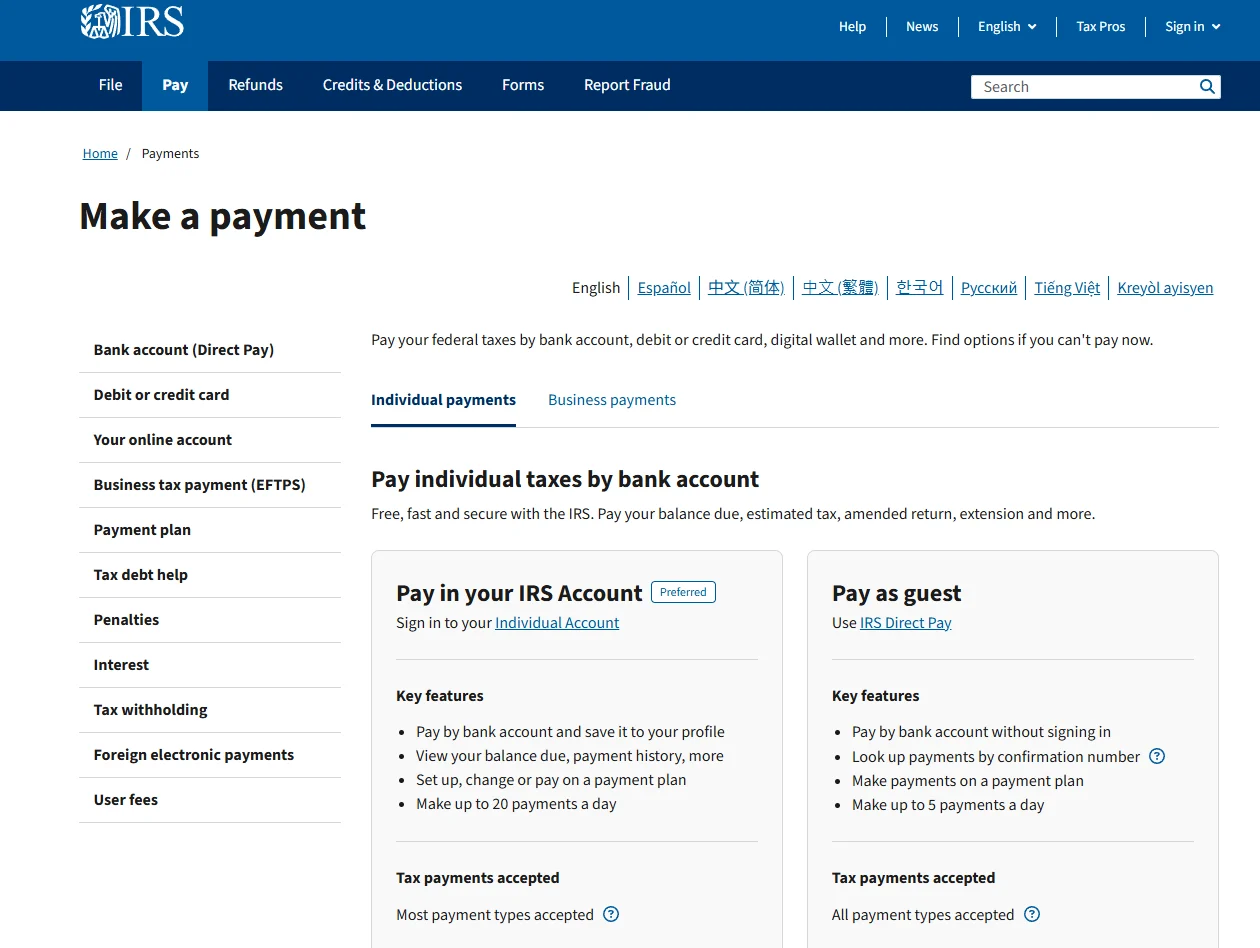The width and height of the screenshot is (1260, 948).
Task: Open Tax debt help sidebar link
Action: (x=210, y=575)
